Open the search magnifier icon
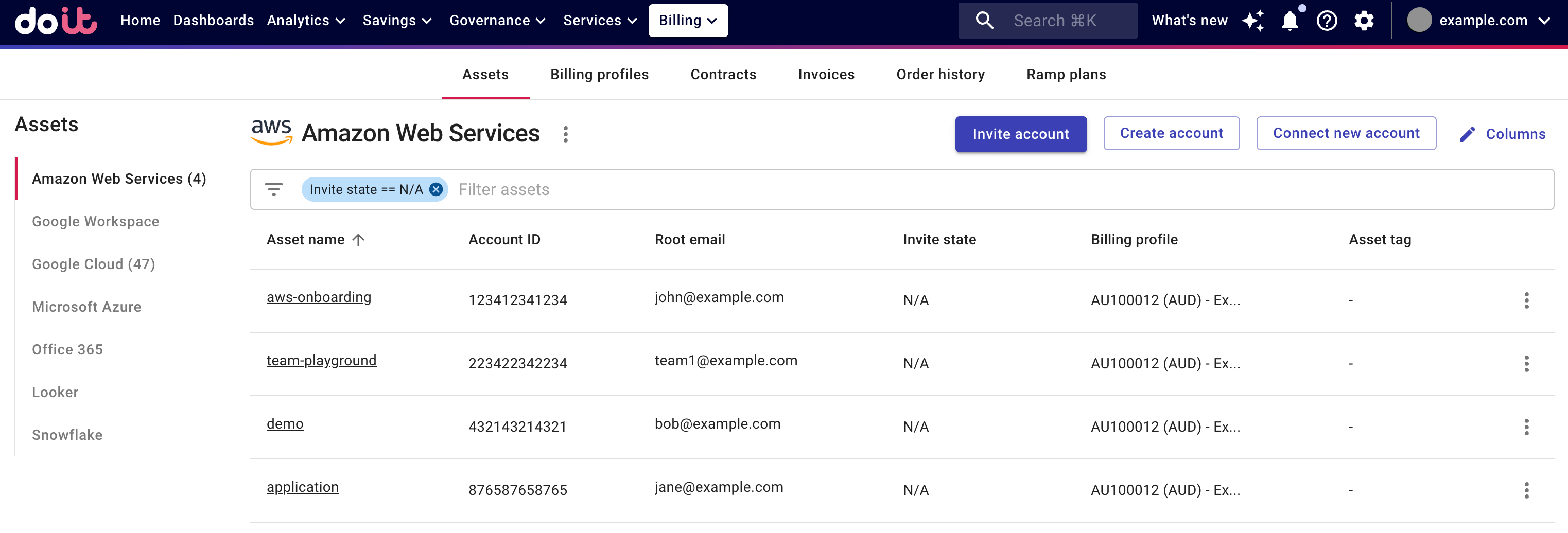 (x=984, y=21)
